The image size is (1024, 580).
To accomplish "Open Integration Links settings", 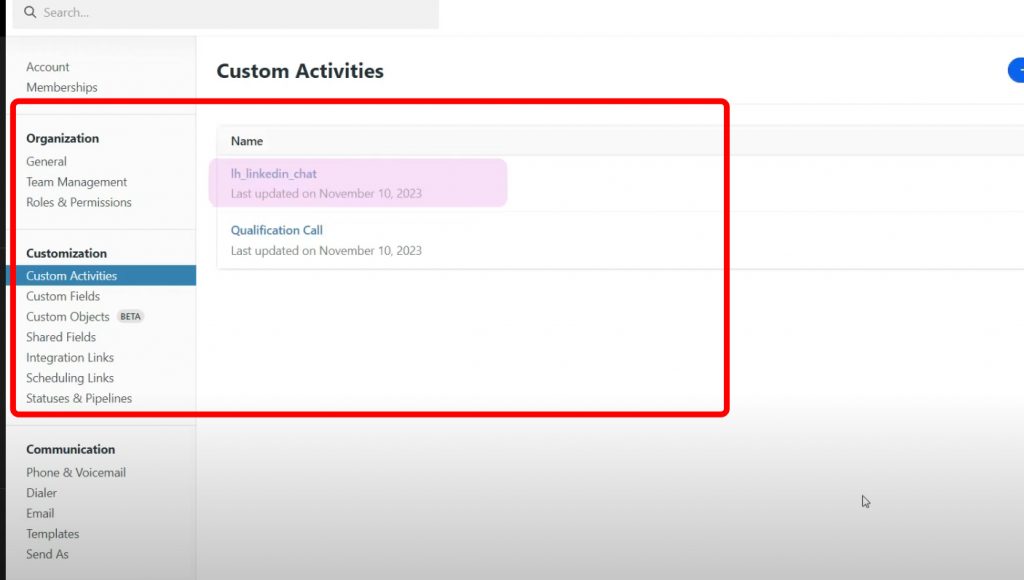I will tap(70, 357).
